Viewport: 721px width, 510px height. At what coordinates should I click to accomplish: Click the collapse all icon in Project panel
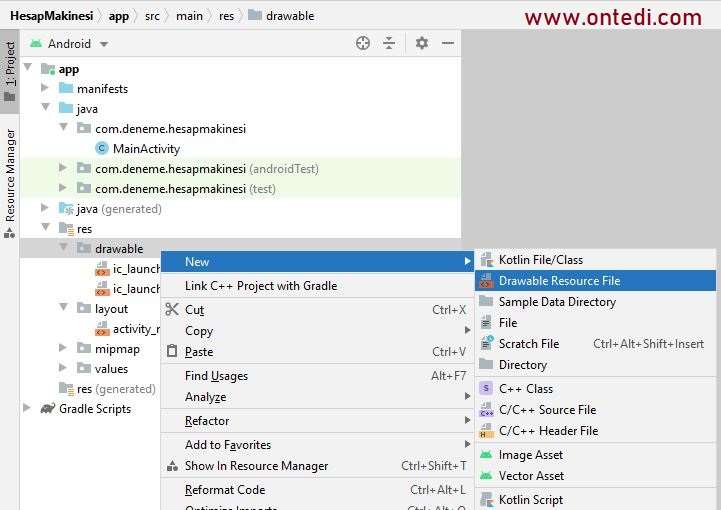click(x=389, y=43)
